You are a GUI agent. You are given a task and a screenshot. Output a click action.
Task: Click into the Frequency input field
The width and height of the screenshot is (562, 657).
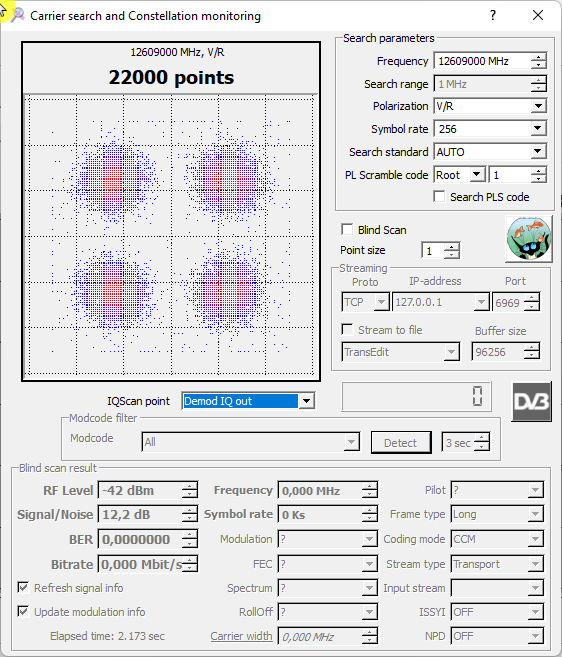click(482, 61)
